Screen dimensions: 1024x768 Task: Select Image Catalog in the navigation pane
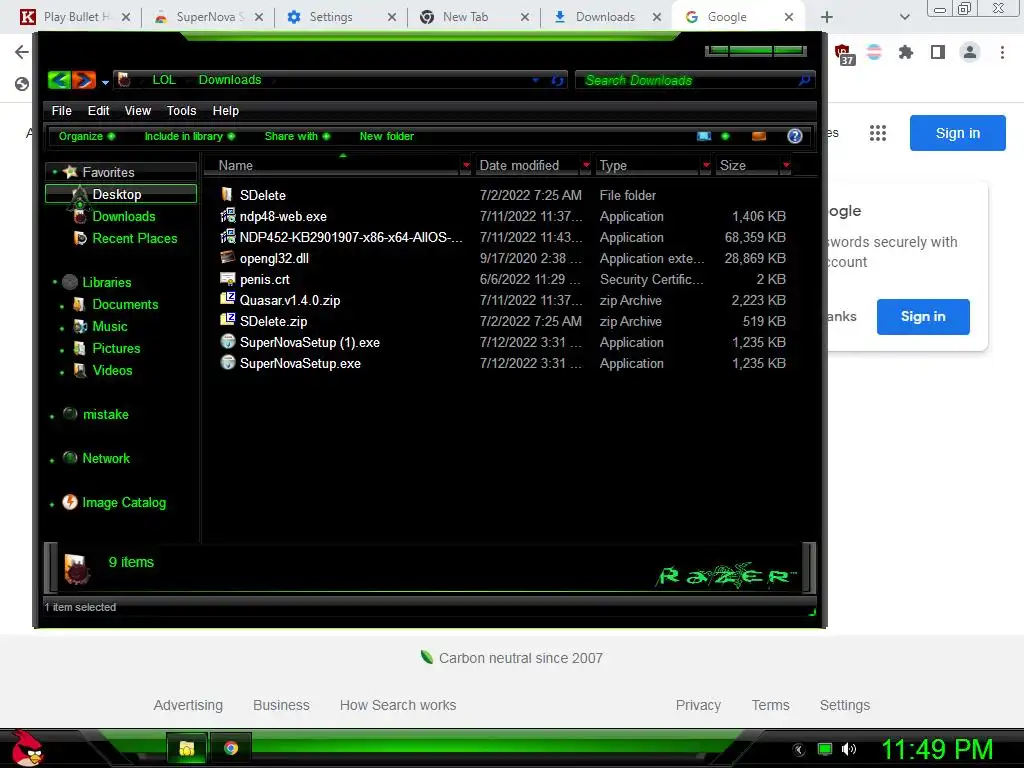pos(123,502)
